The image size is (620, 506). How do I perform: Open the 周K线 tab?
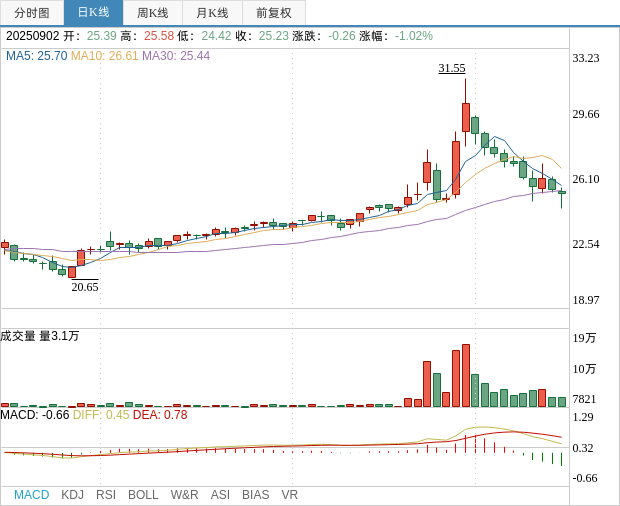click(x=153, y=13)
